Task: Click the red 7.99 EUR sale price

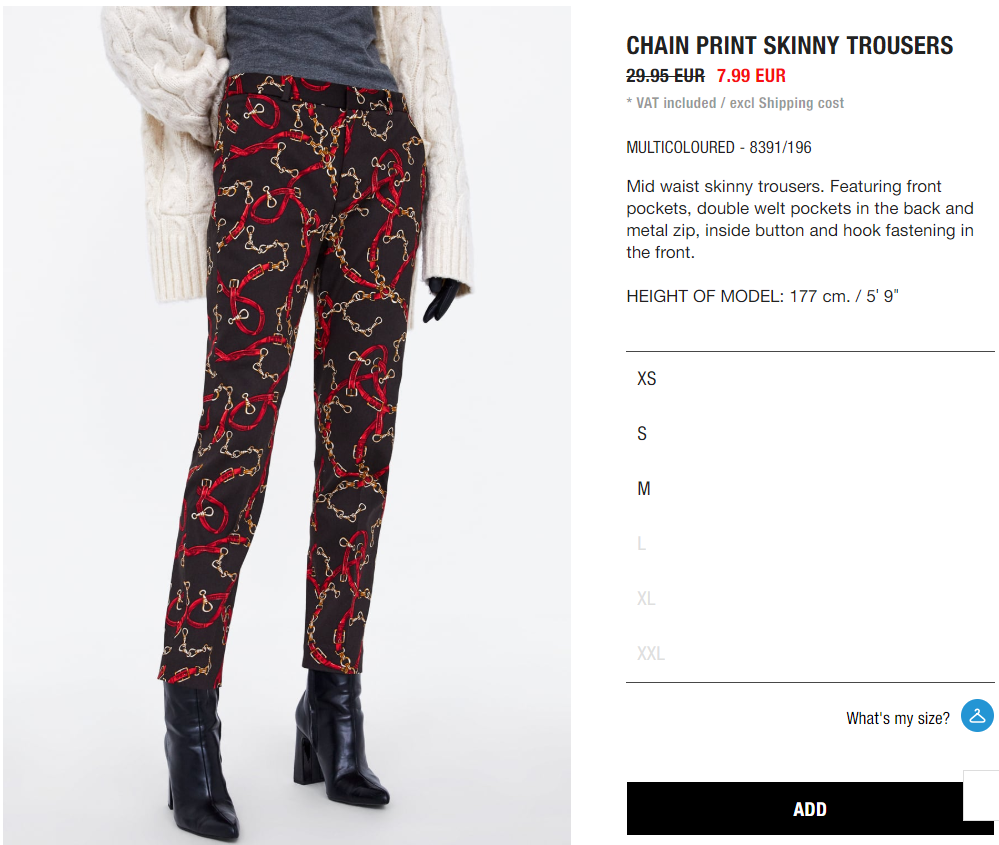Action: click(x=751, y=76)
